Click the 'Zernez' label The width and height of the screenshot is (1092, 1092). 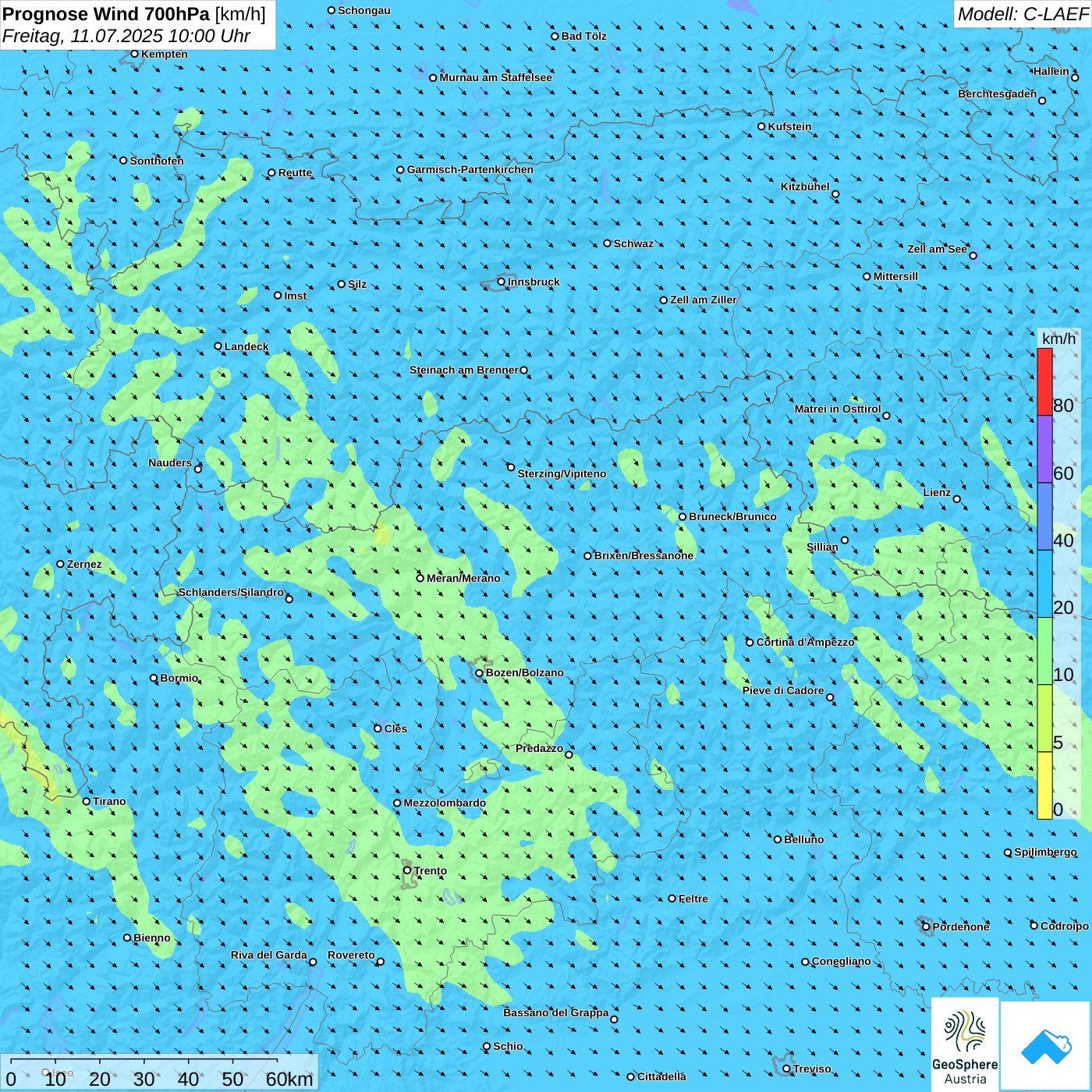(x=84, y=564)
